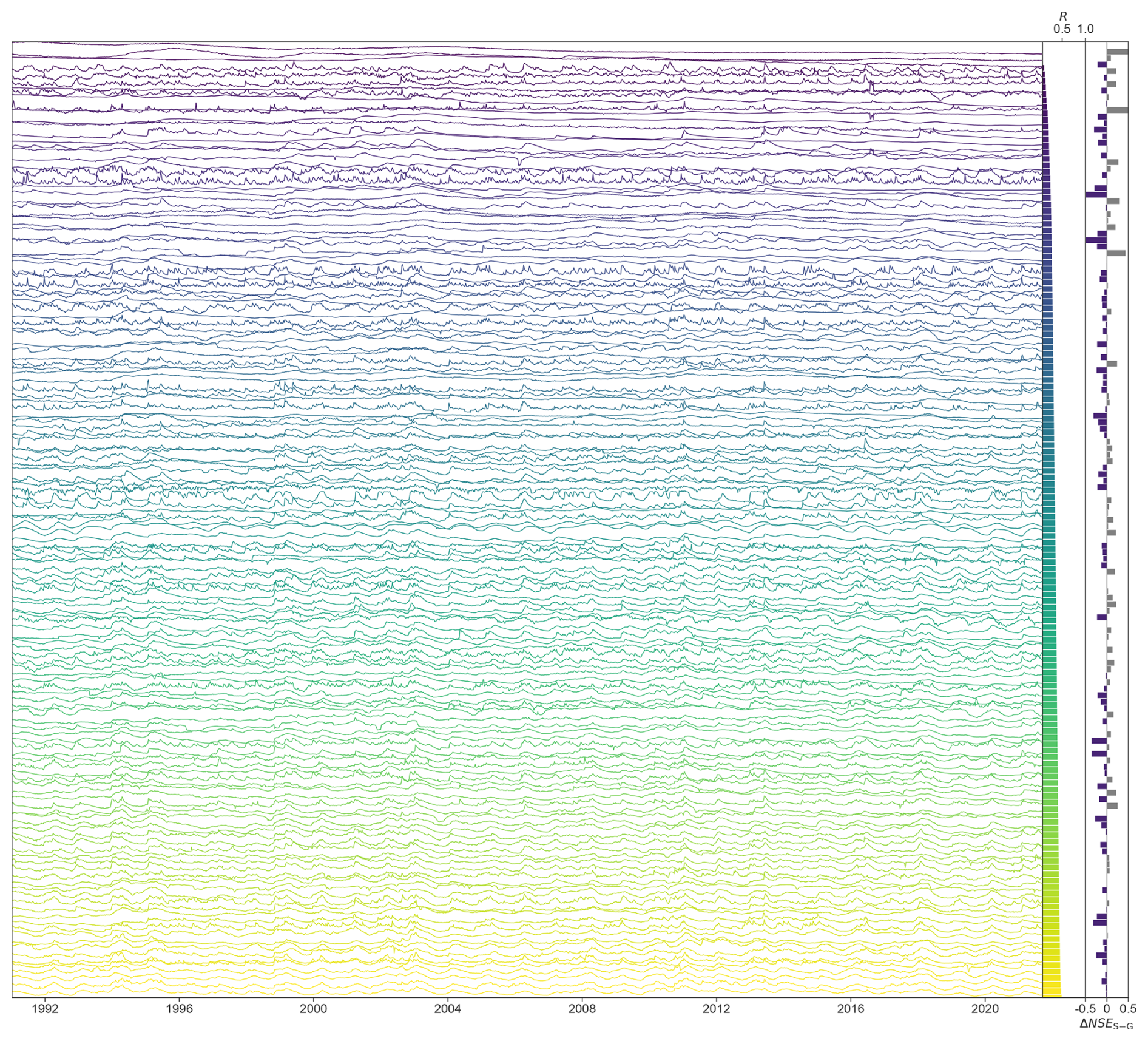Viewport: 1148px width, 1041px height.
Task: Click the 2000 year label
Action: (x=313, y=1009)
